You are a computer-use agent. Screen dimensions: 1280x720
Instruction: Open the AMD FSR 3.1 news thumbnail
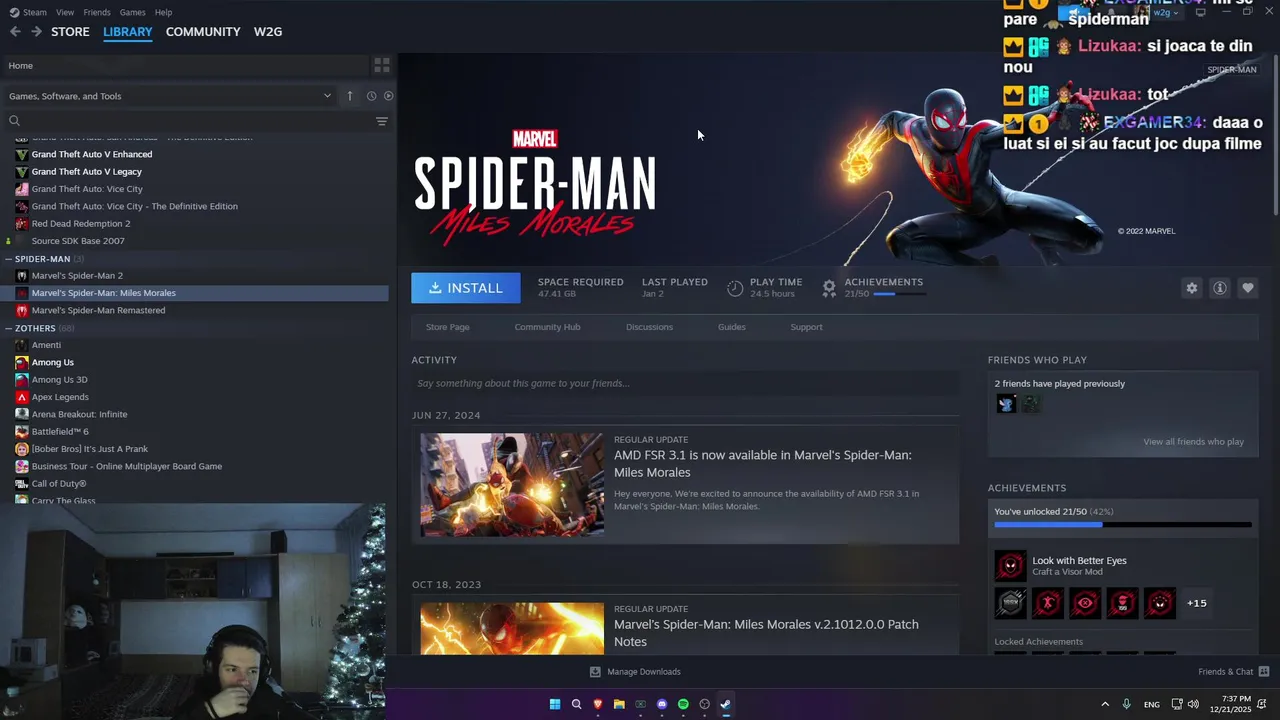tap(512, 485)
